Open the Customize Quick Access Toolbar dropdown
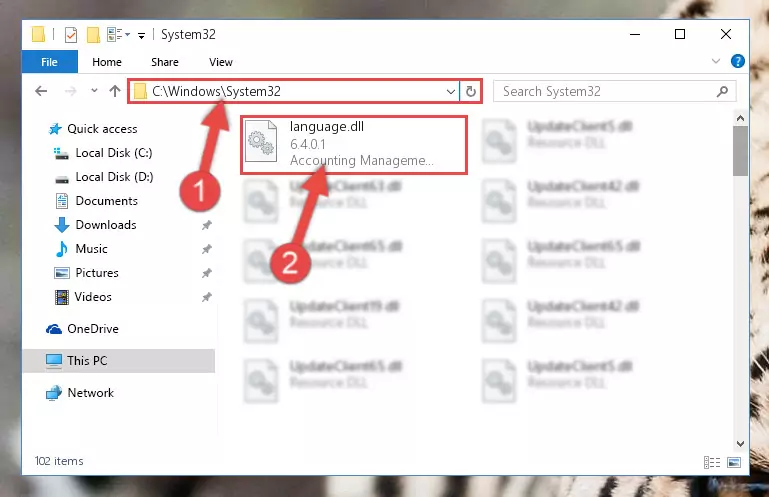This screenshot has height=497, width=769. pos(141,35)
